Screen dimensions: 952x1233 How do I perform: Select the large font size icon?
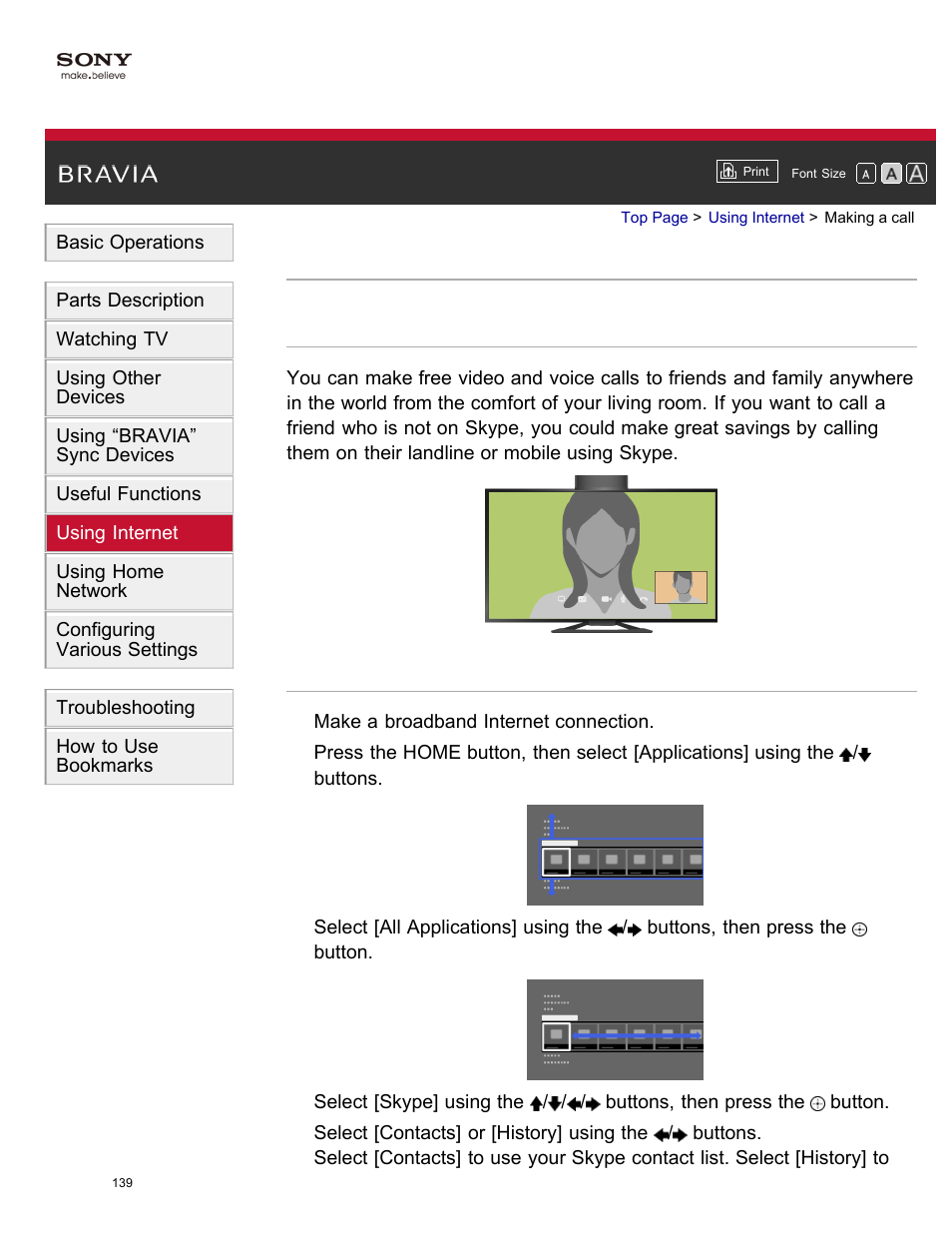click(916, 174)
